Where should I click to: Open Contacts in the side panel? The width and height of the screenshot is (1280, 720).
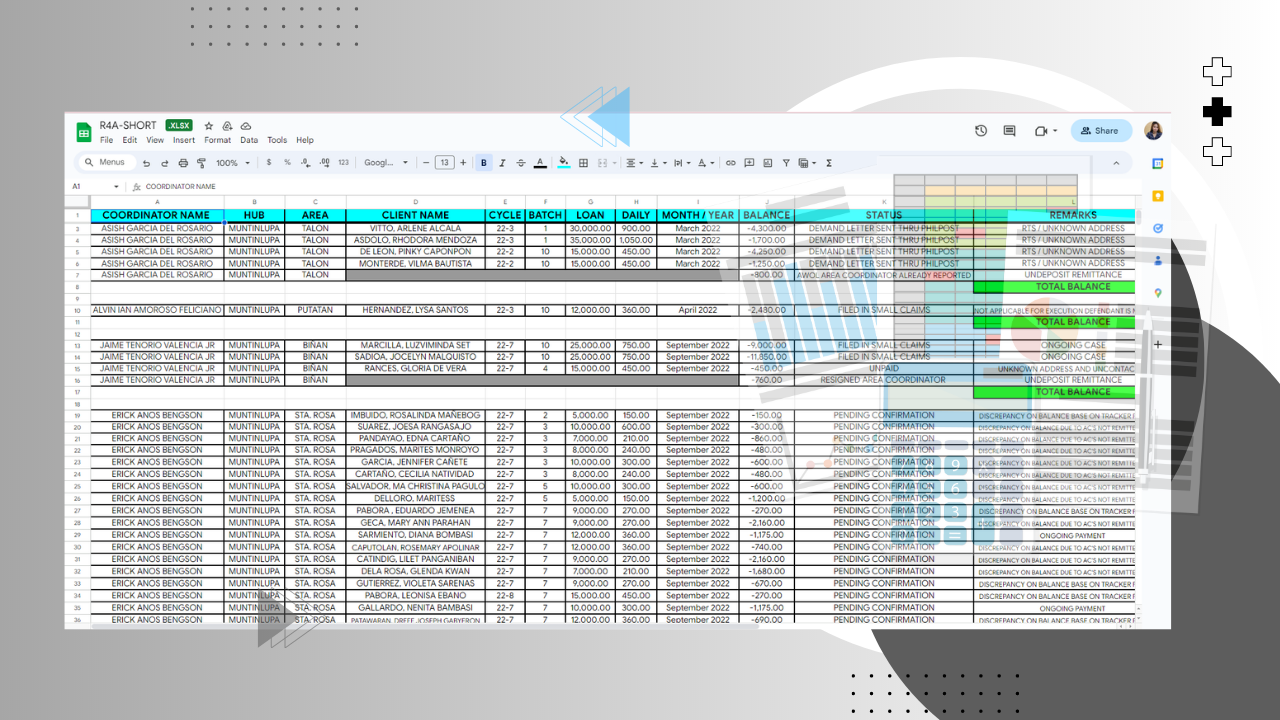click(1157, 261)
